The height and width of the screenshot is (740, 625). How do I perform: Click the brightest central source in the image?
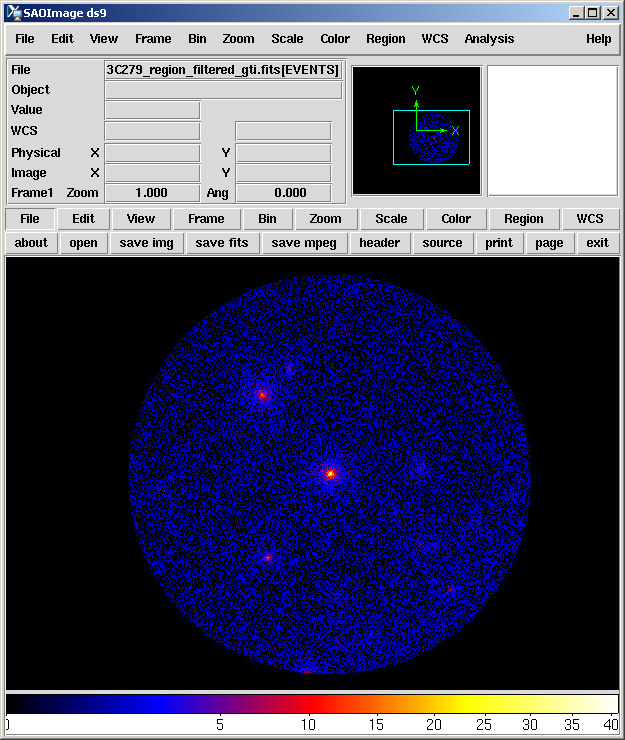330,473
